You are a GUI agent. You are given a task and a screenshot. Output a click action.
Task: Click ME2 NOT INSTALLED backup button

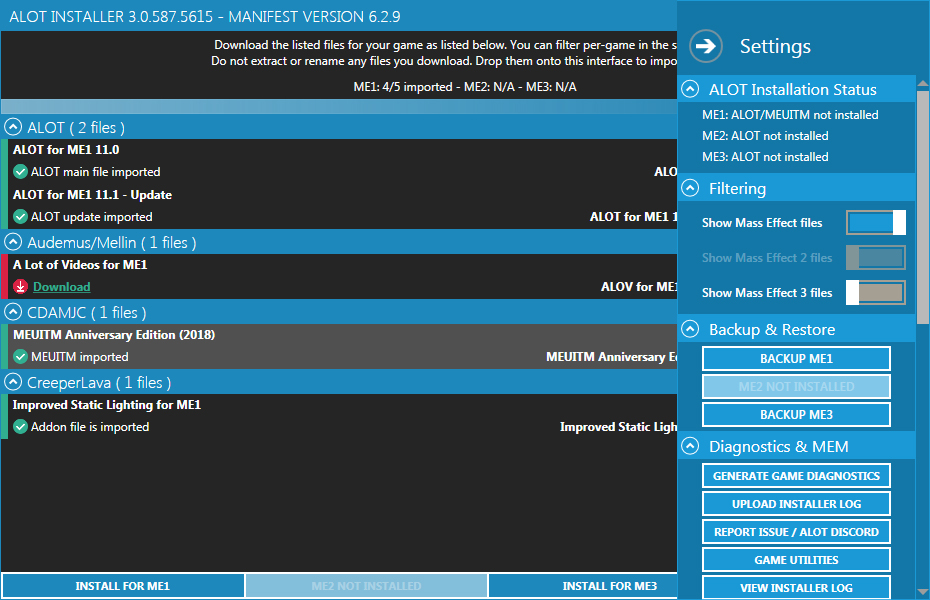tap(796, 387)
